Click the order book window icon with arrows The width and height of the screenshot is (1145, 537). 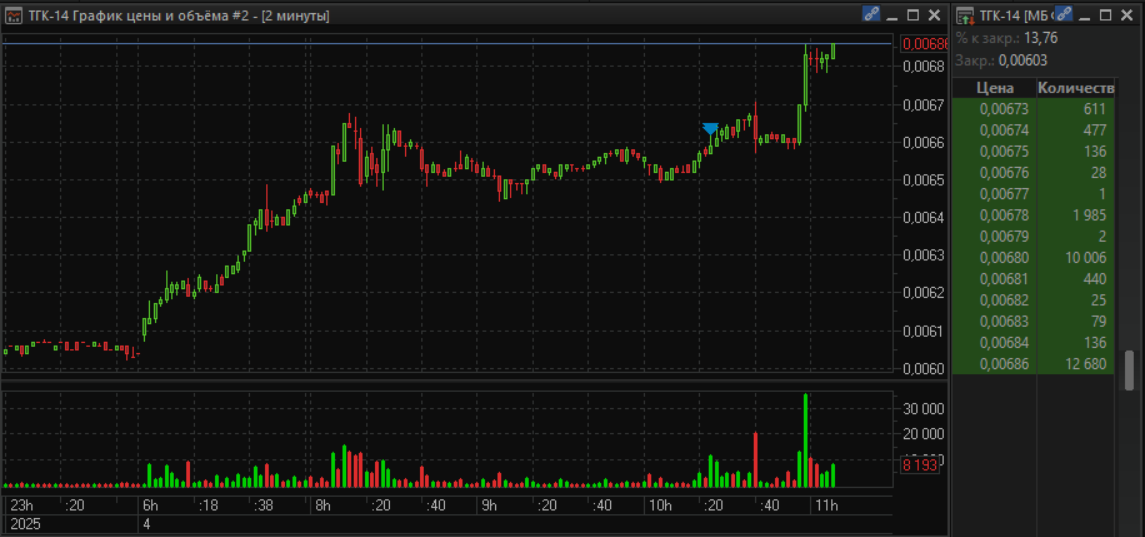965,15
